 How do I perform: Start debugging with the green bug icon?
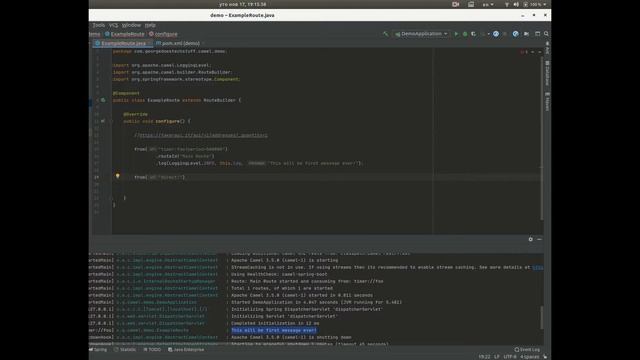(x=465, y=34)
